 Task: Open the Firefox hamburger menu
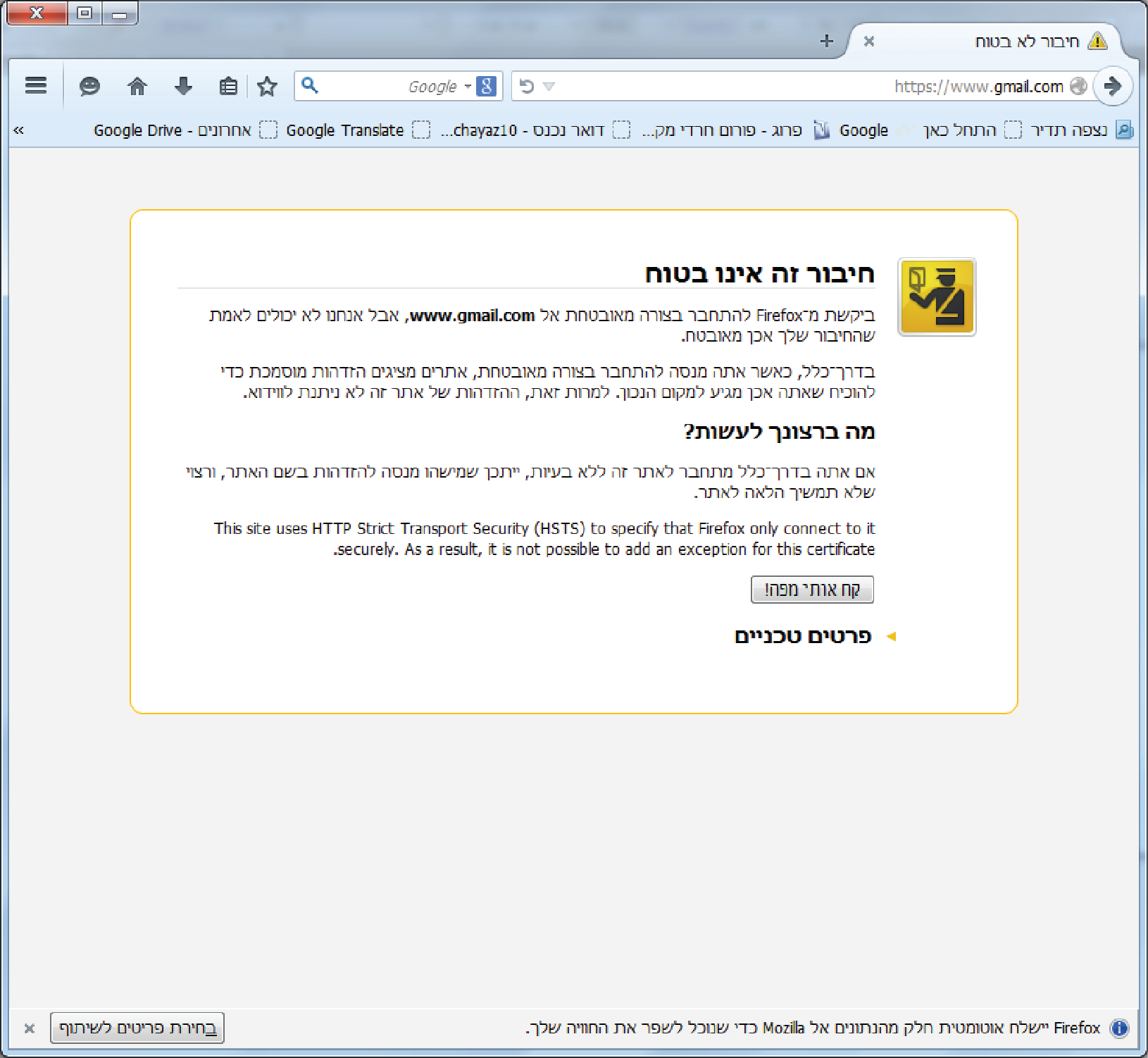tap(36, 86)
